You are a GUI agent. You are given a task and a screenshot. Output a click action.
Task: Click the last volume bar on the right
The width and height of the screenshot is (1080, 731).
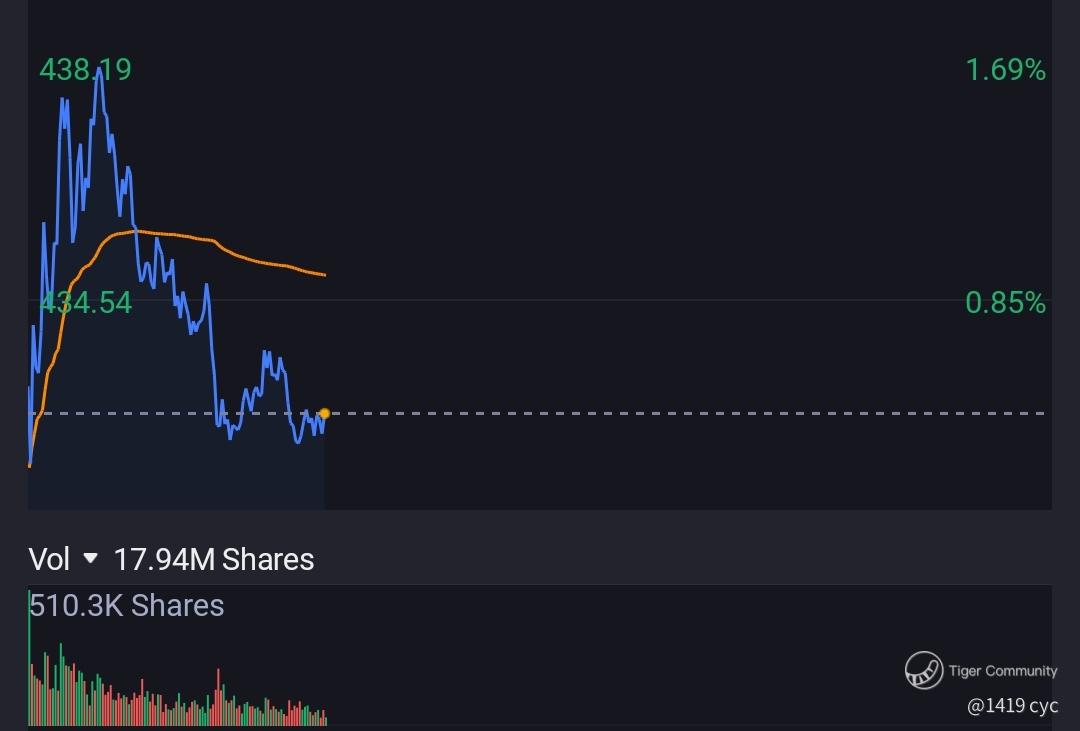pos(326,719)
